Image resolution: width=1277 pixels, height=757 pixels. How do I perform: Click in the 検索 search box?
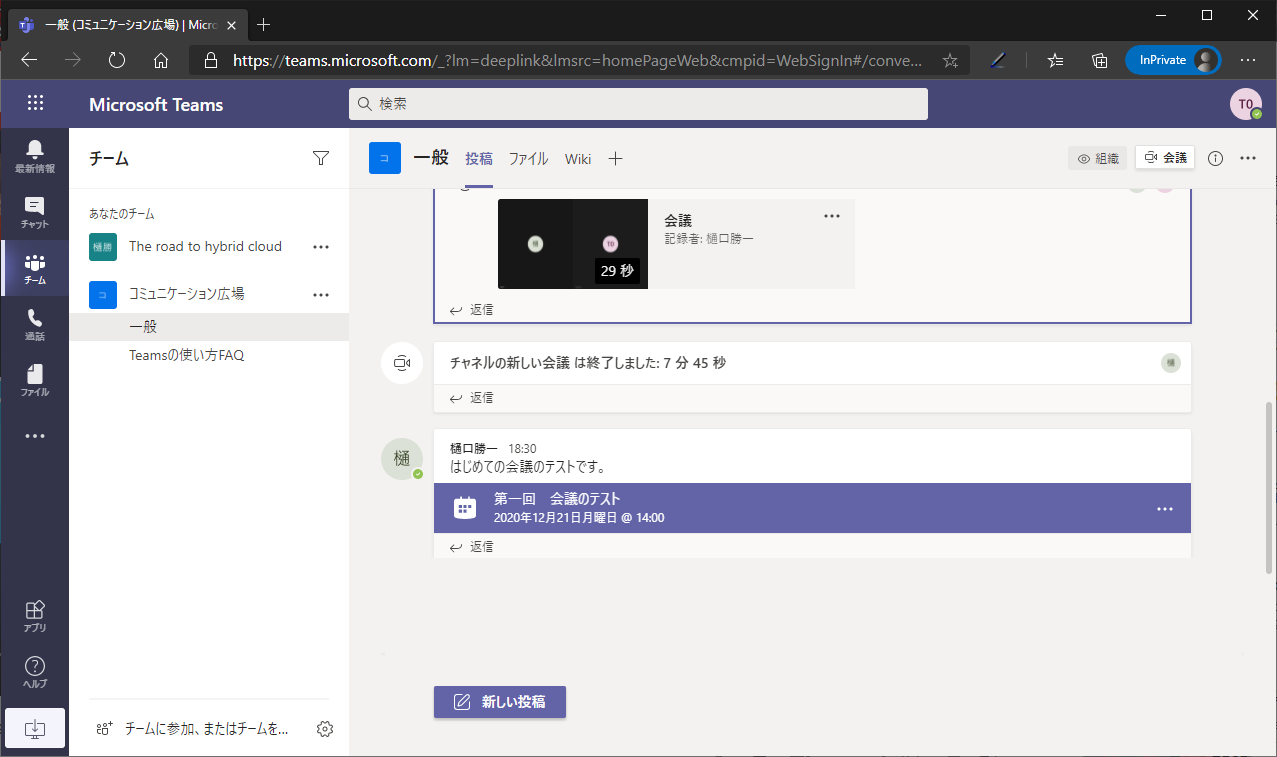pyautogui.click(x=638, y=104)
